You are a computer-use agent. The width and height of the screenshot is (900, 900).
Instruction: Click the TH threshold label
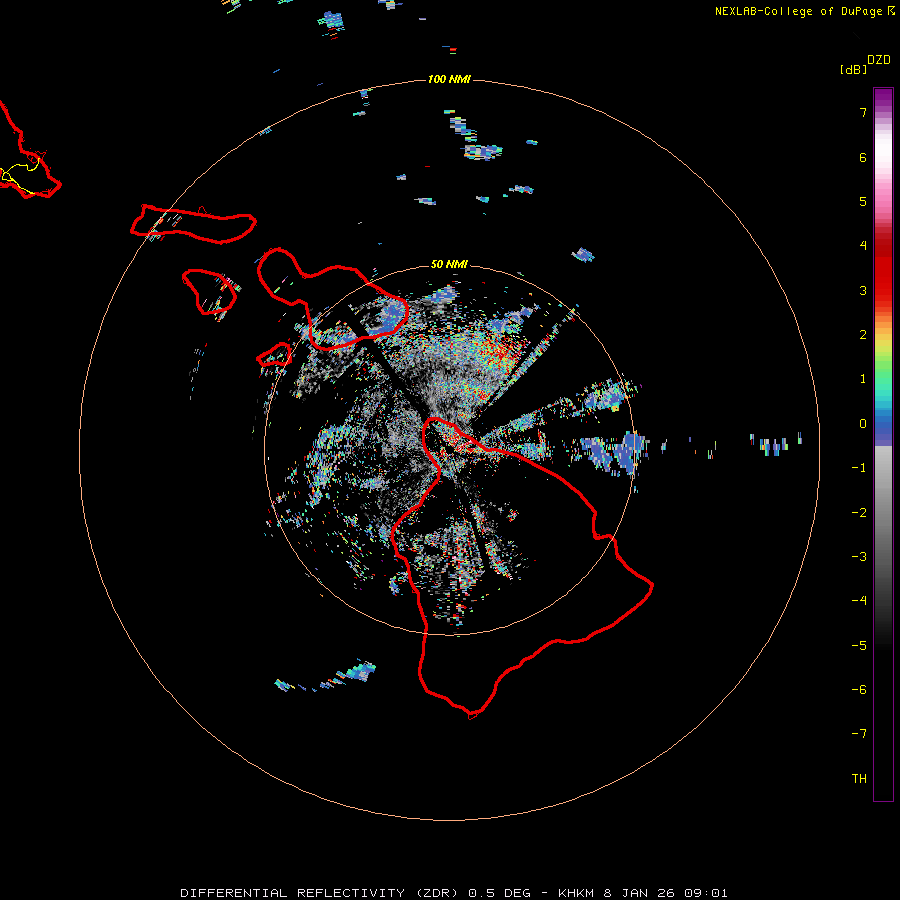(x=859, y=779)
